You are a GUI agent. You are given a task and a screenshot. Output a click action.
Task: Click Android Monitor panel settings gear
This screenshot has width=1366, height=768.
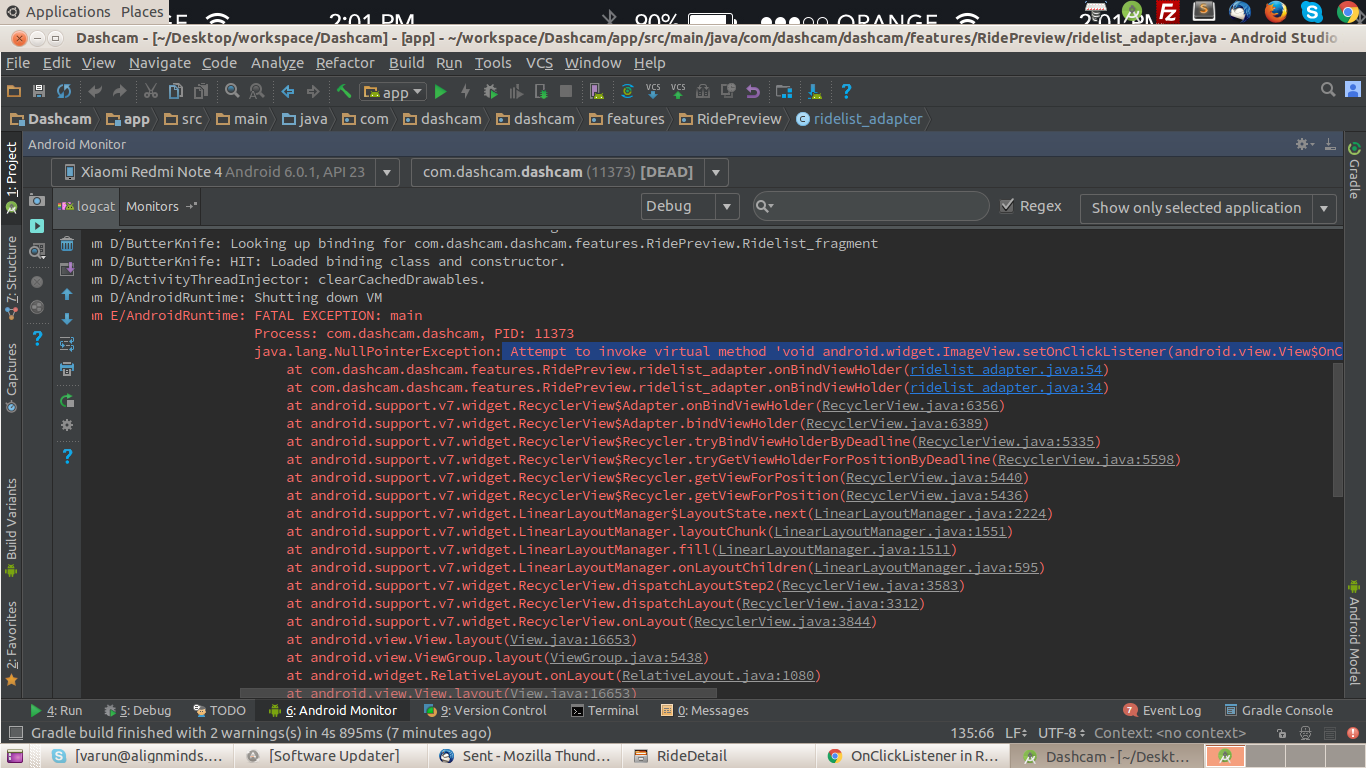[1304, 144]
